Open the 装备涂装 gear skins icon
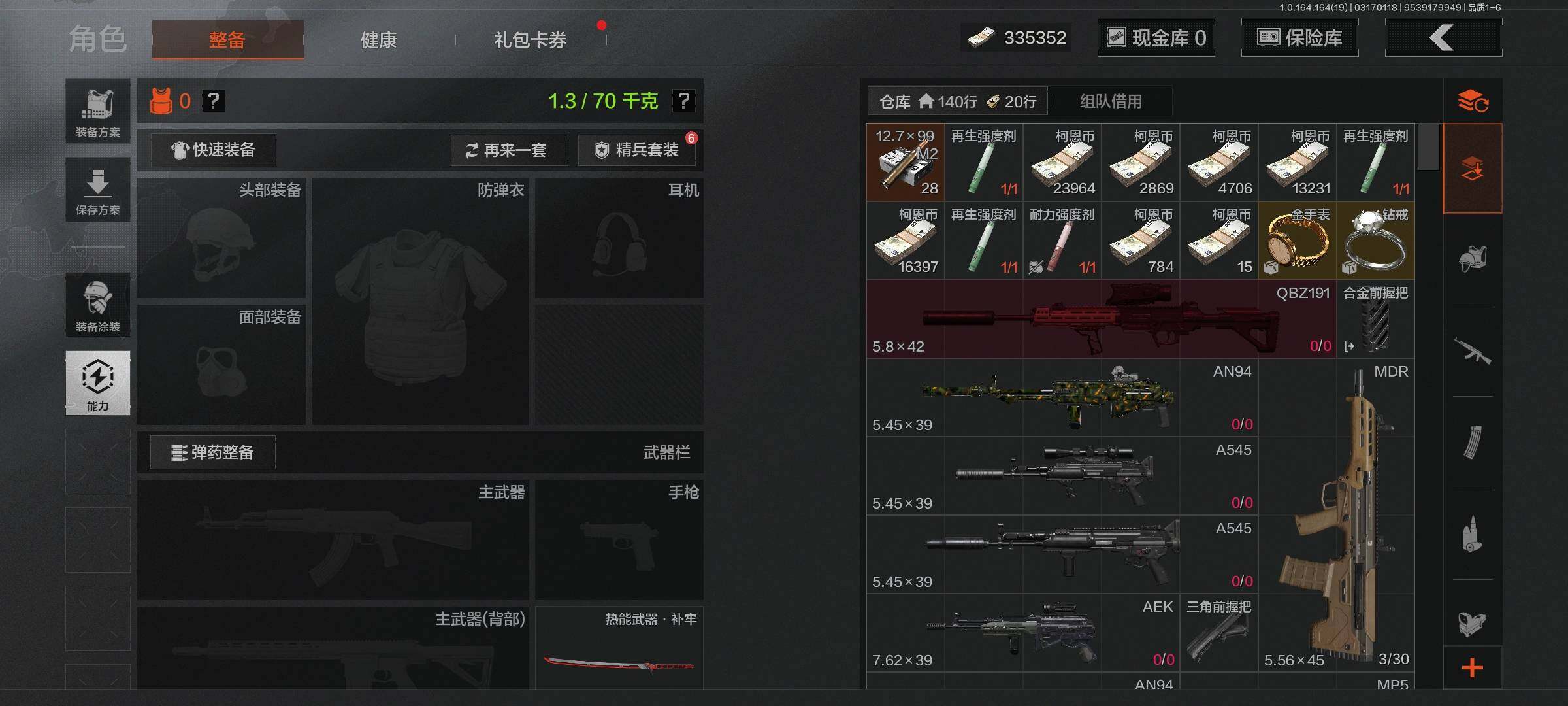The height and width of the screenshot is (706, 1568). 98,305
